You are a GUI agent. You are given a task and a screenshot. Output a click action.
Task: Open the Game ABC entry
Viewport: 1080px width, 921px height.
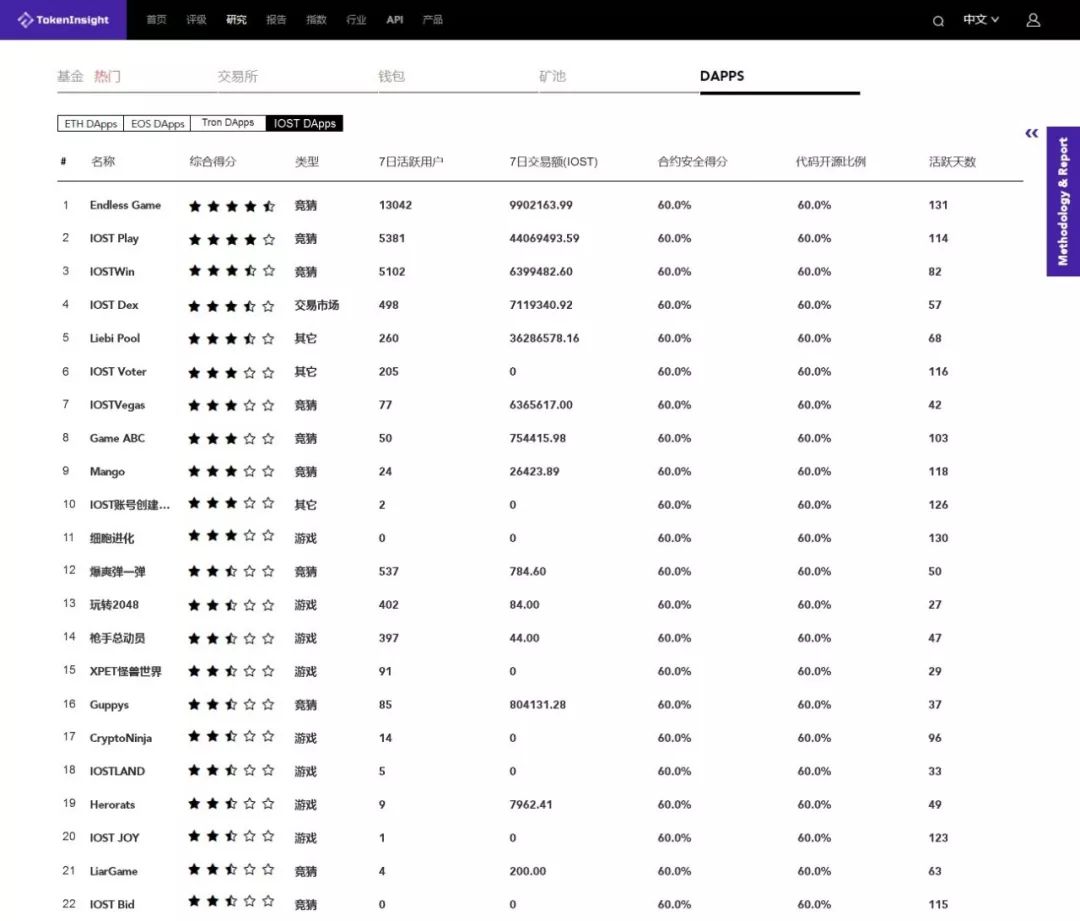pyautogui.click(x=117, y=437)
